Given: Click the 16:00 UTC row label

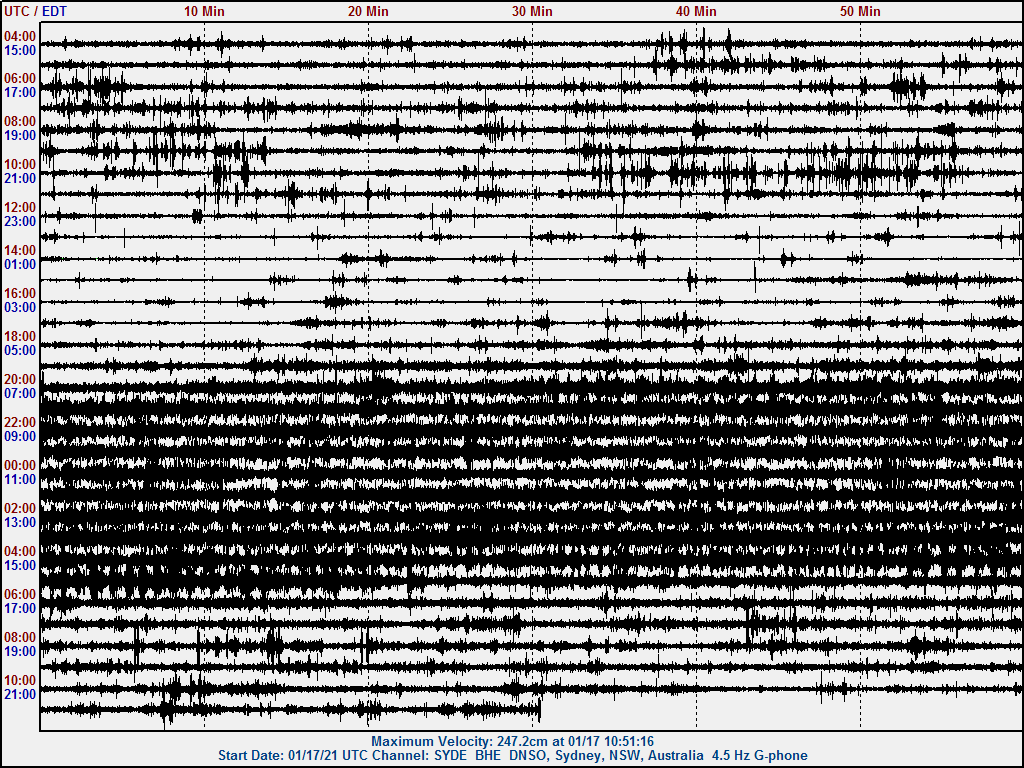Looking at the screenshot, I should 20,293.
